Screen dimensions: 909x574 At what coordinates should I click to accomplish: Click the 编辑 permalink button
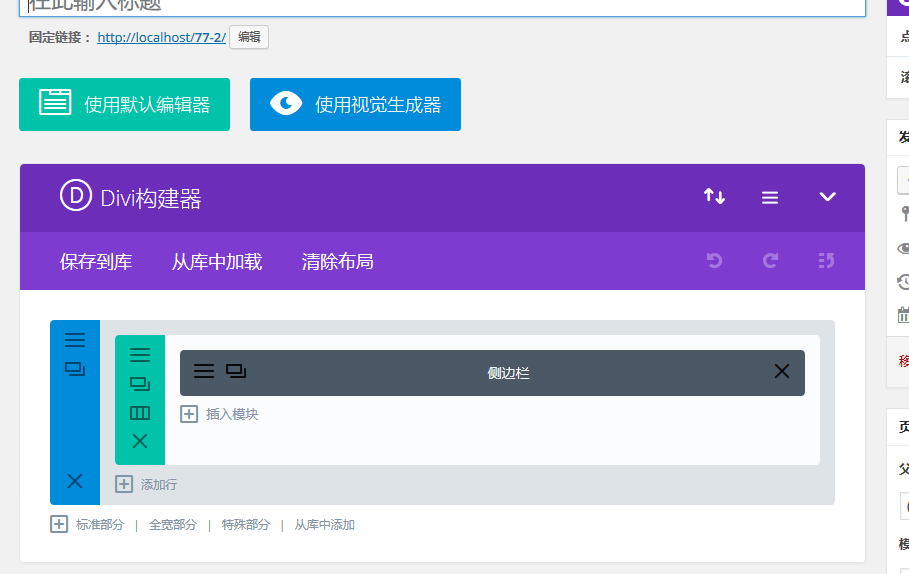[x=249, y=38]
